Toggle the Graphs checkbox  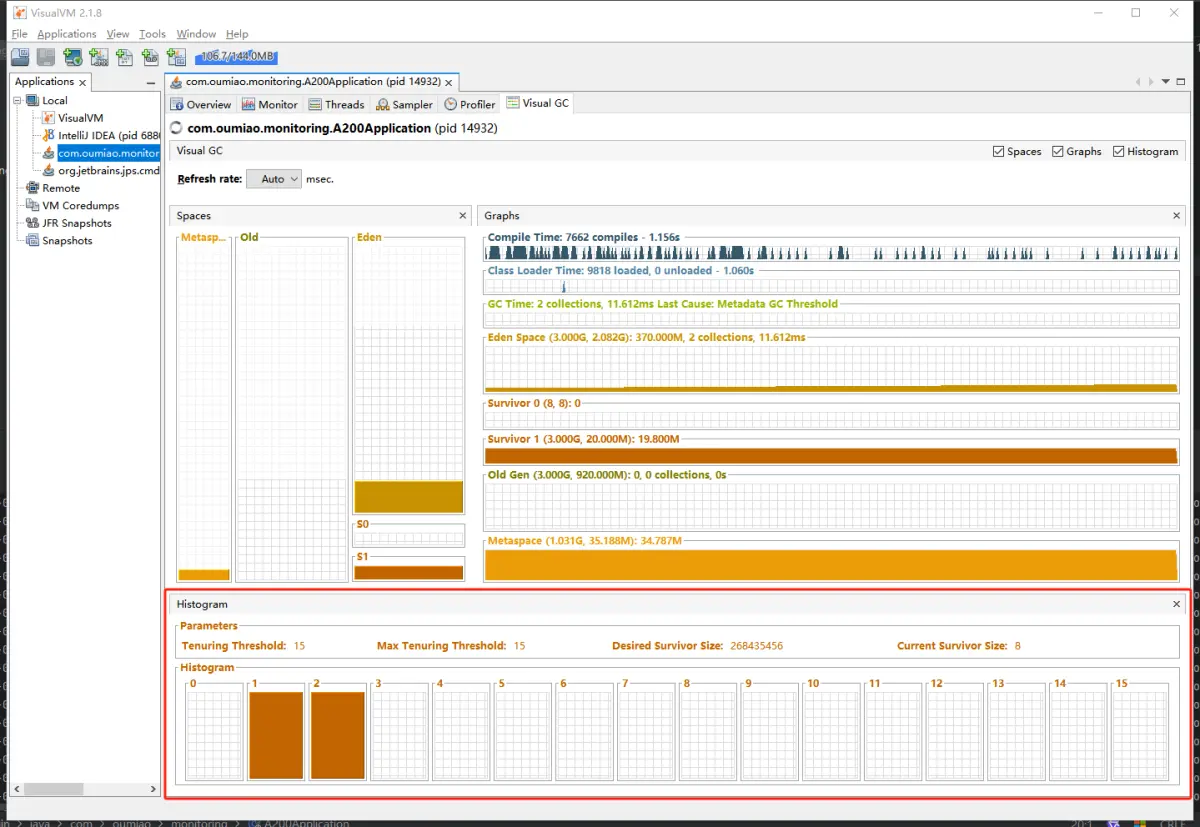[x=1058, y=152]
